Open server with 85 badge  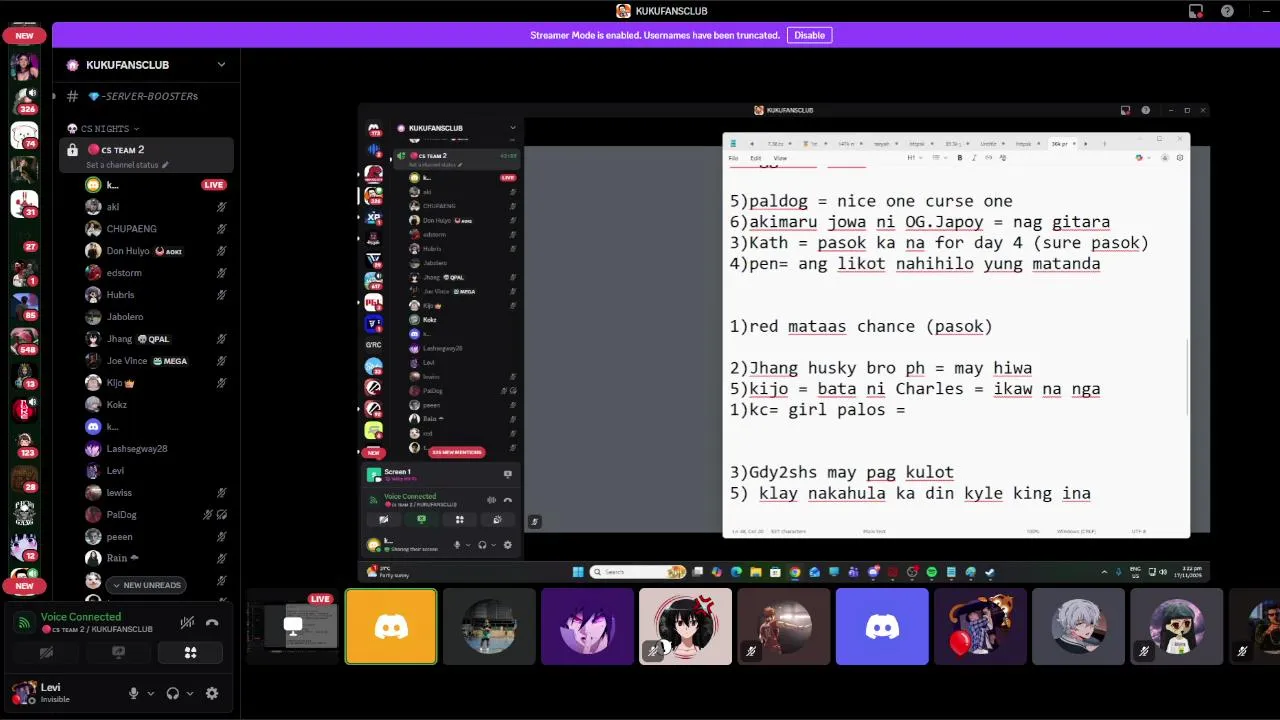[24, 307]
